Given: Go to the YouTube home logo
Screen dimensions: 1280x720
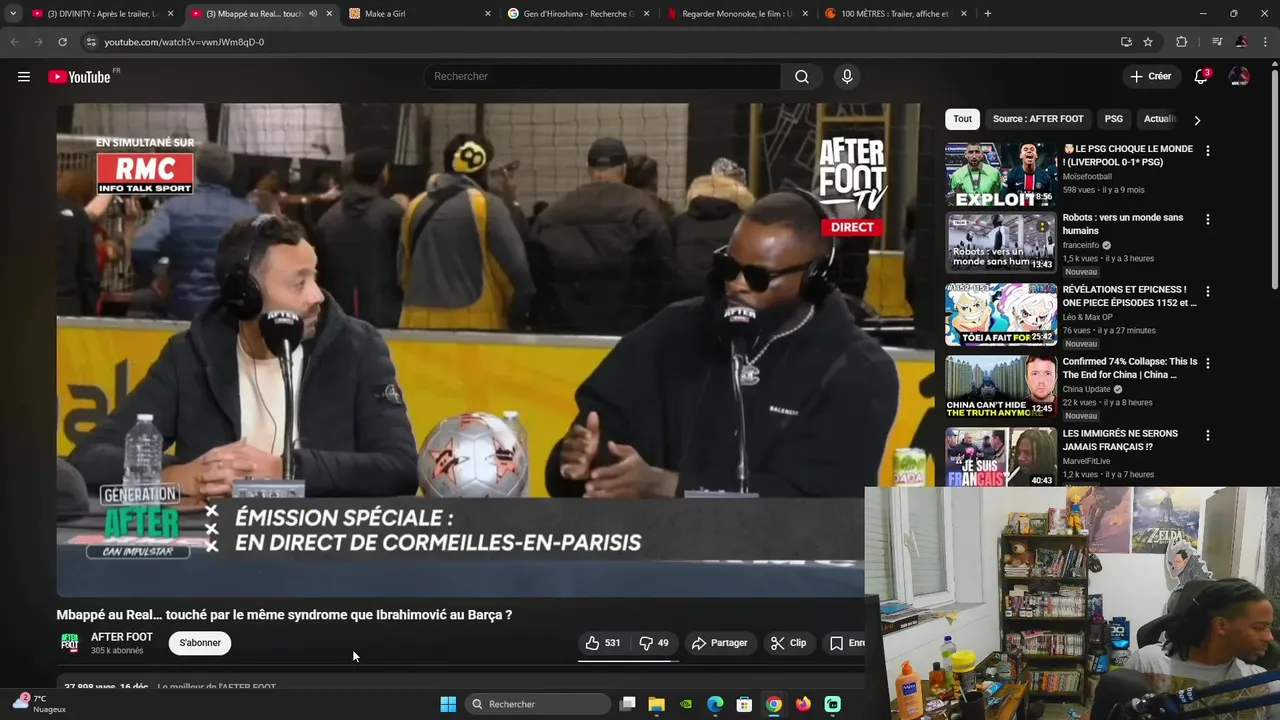Looking at the screenshot, I should pyautogui.click(x=79, y=77).
